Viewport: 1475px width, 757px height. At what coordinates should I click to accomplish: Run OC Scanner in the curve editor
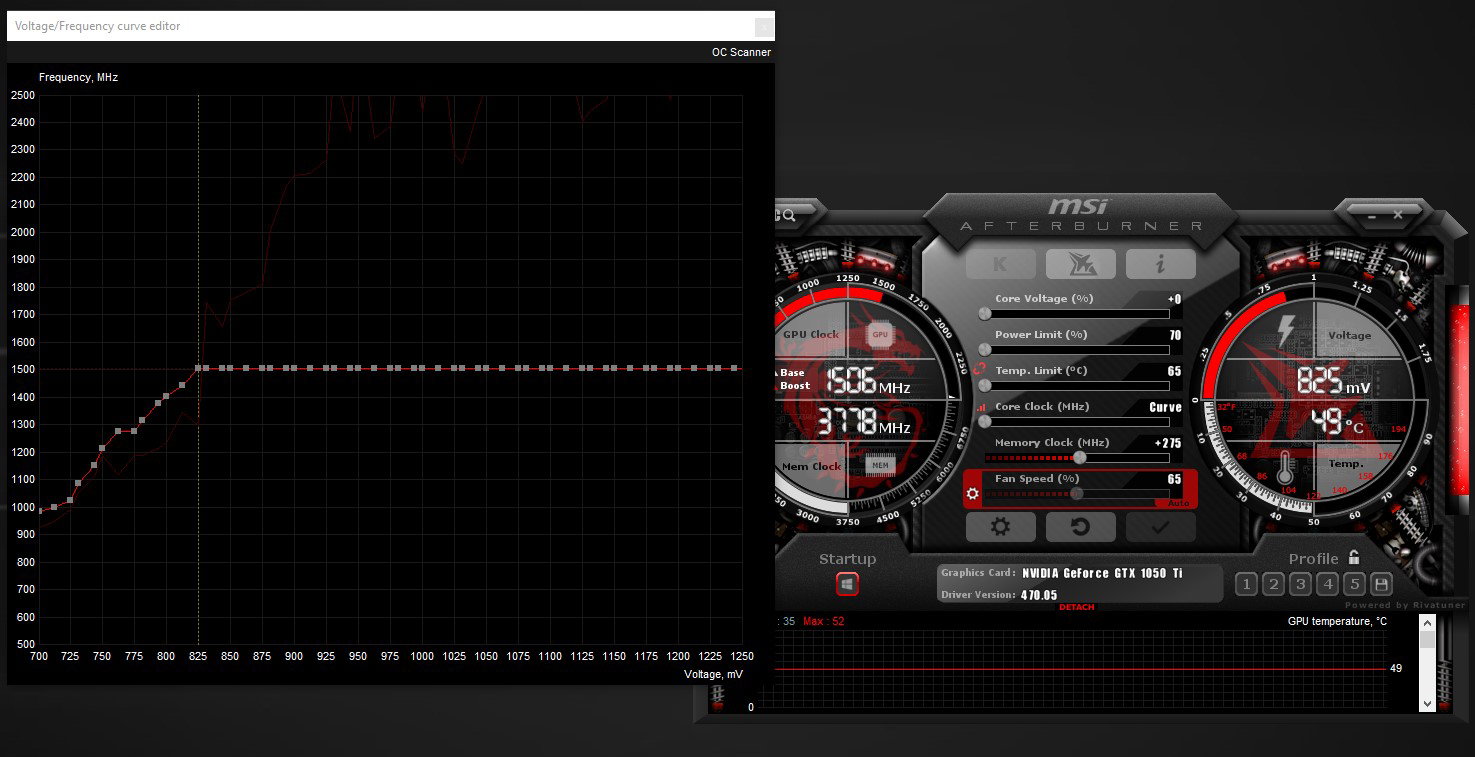click(x=741, y=52)
